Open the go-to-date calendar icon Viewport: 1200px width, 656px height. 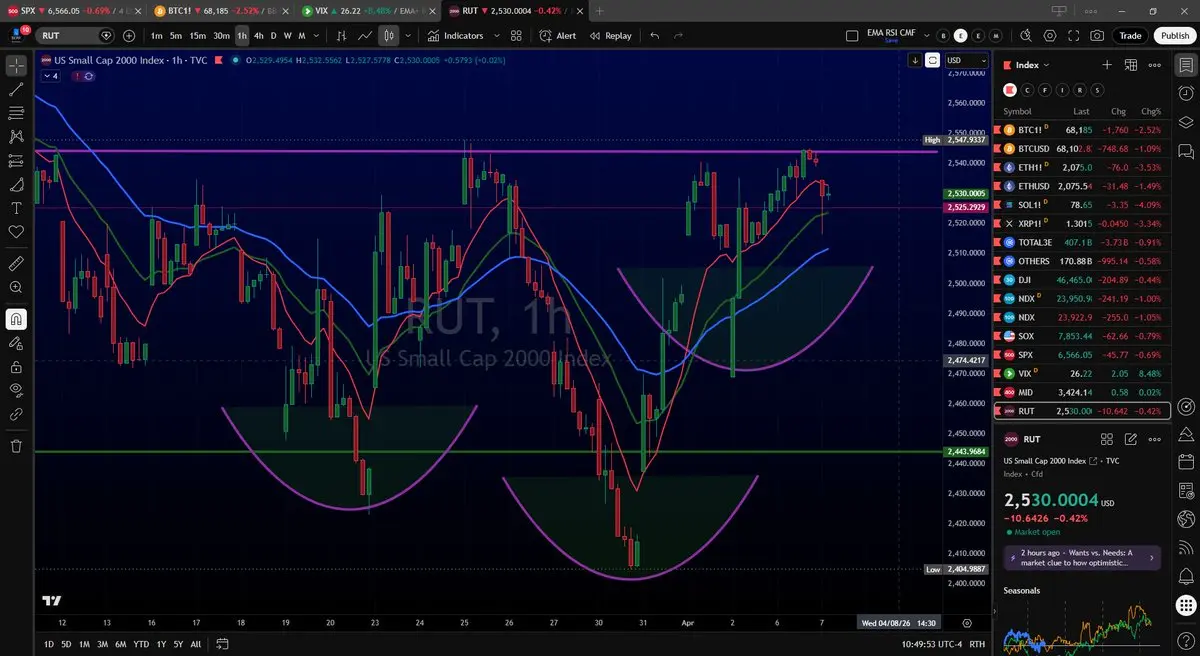(x=223, y=643)
